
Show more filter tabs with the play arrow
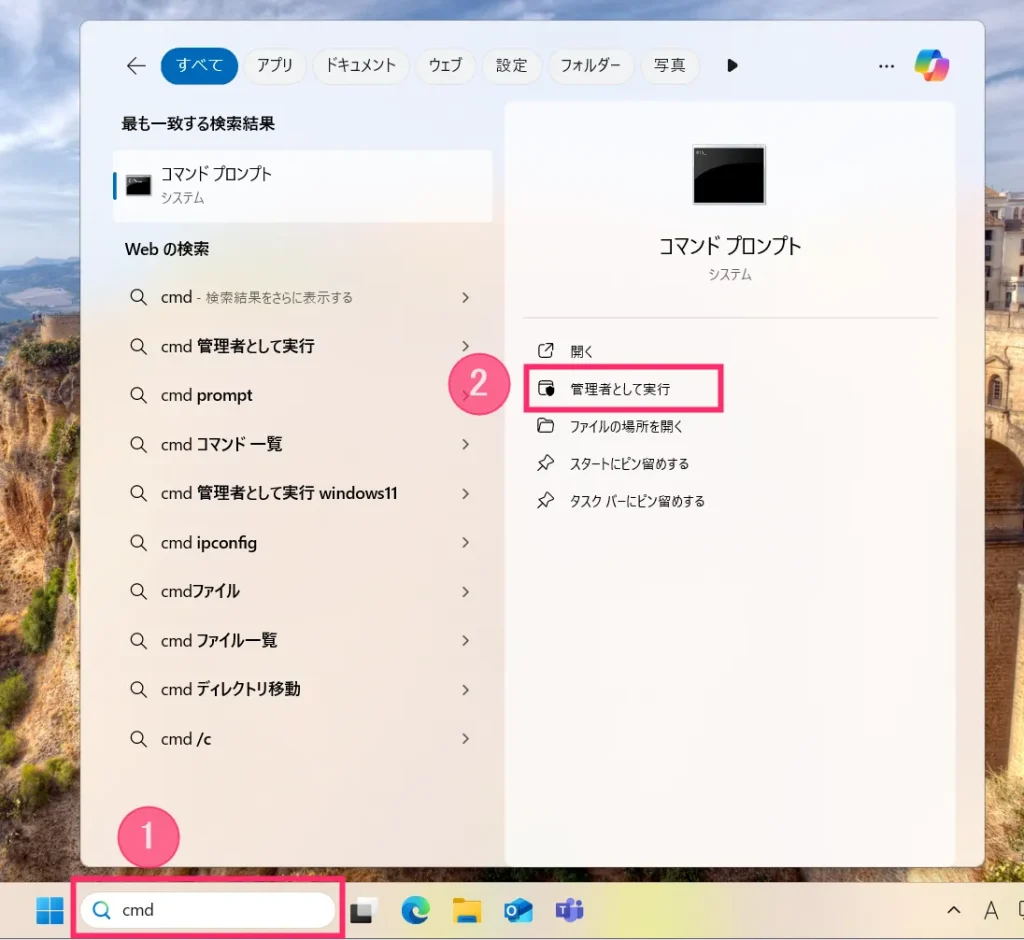[x=732, y=65]
